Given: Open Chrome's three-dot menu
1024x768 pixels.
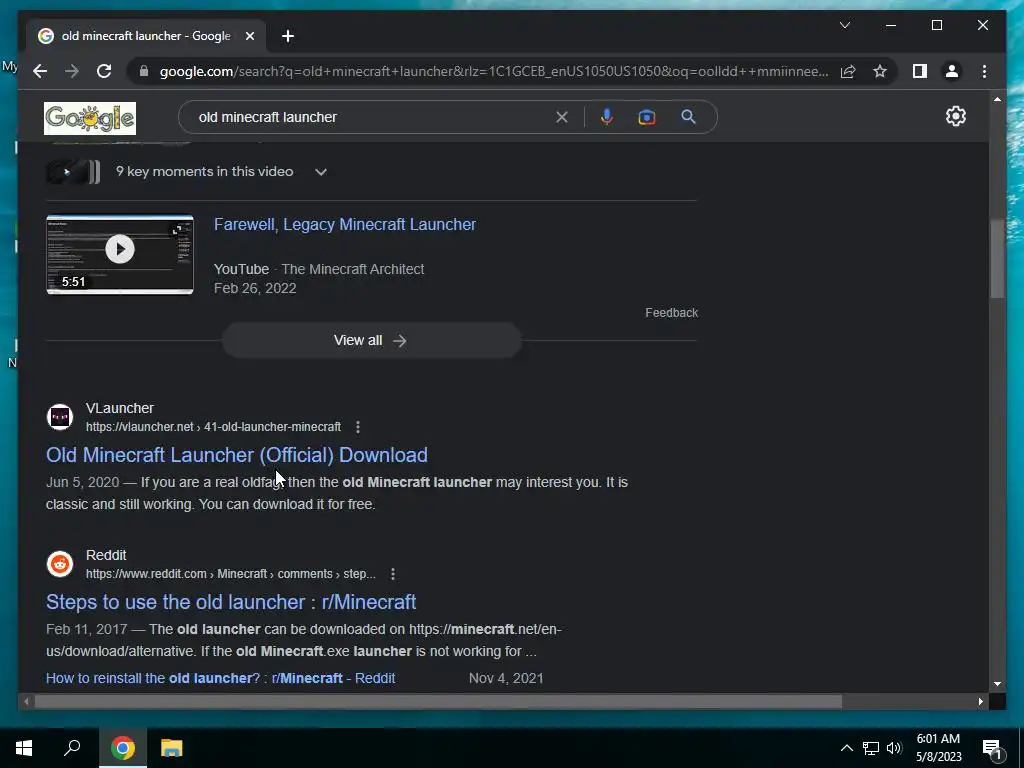Looking at the screenshot, I should pos(984,71).
